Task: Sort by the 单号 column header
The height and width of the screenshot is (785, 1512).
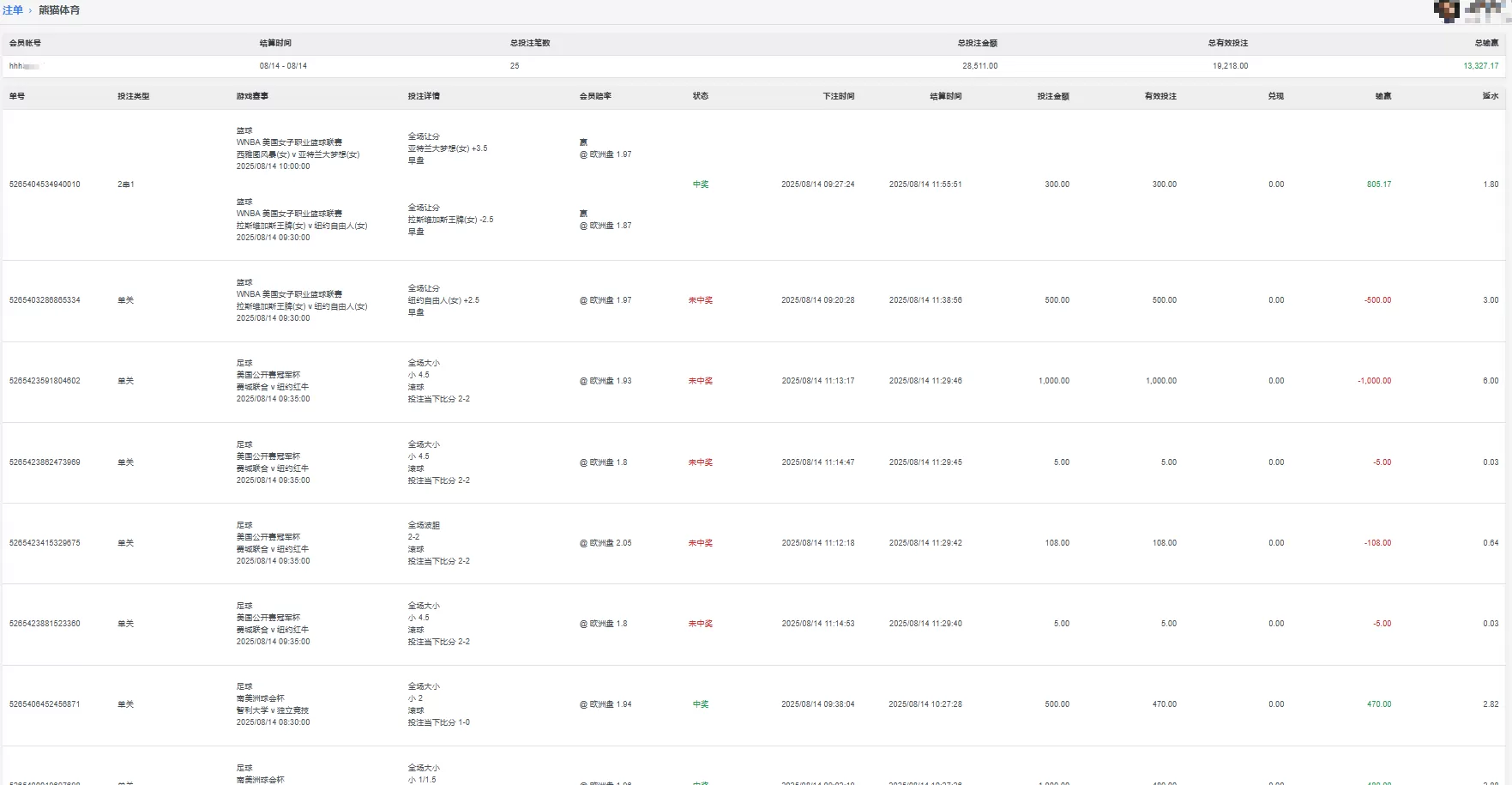Action: click(x=17, y=96)
